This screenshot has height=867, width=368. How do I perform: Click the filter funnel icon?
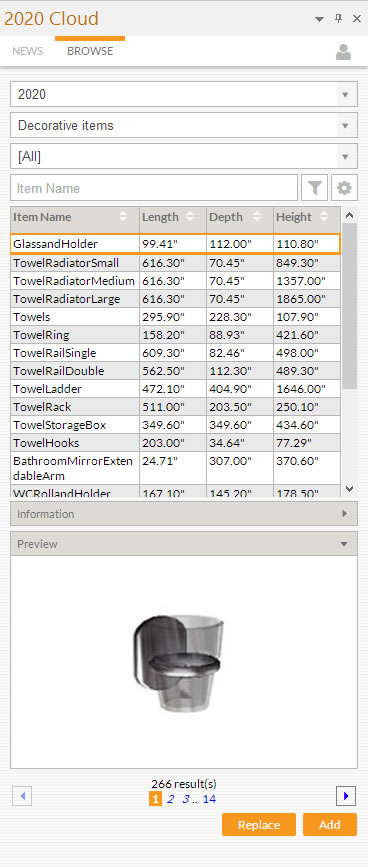[x=315, y=189]
